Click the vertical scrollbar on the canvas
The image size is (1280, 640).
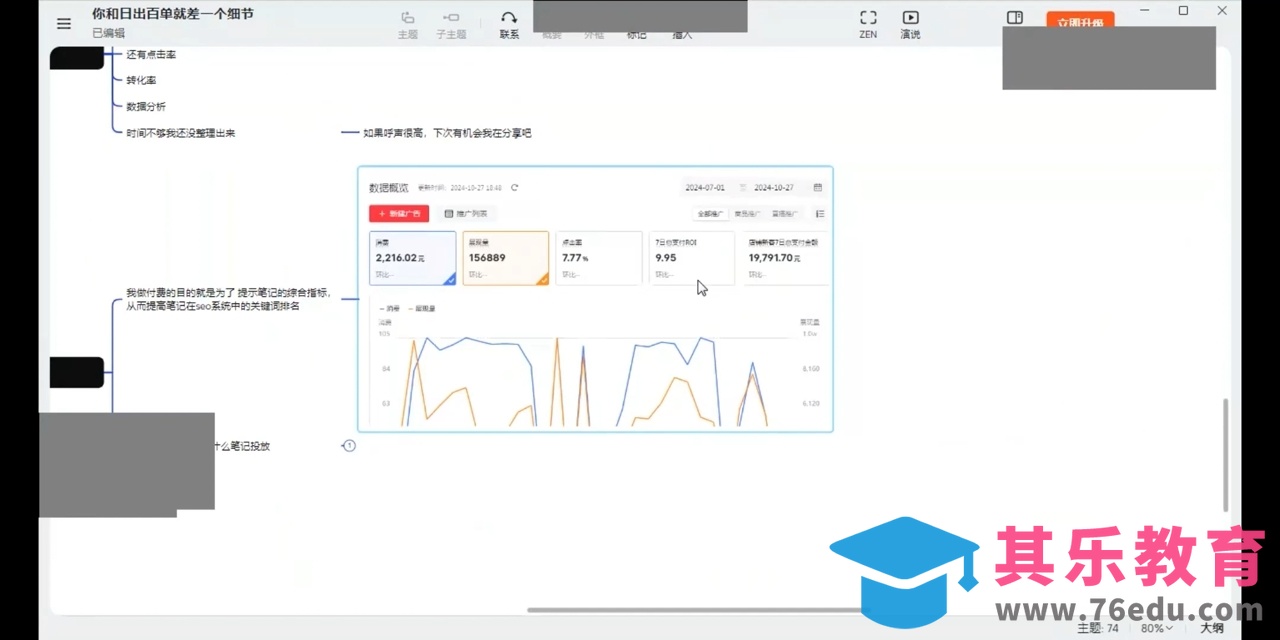(x=1225, y=455)
